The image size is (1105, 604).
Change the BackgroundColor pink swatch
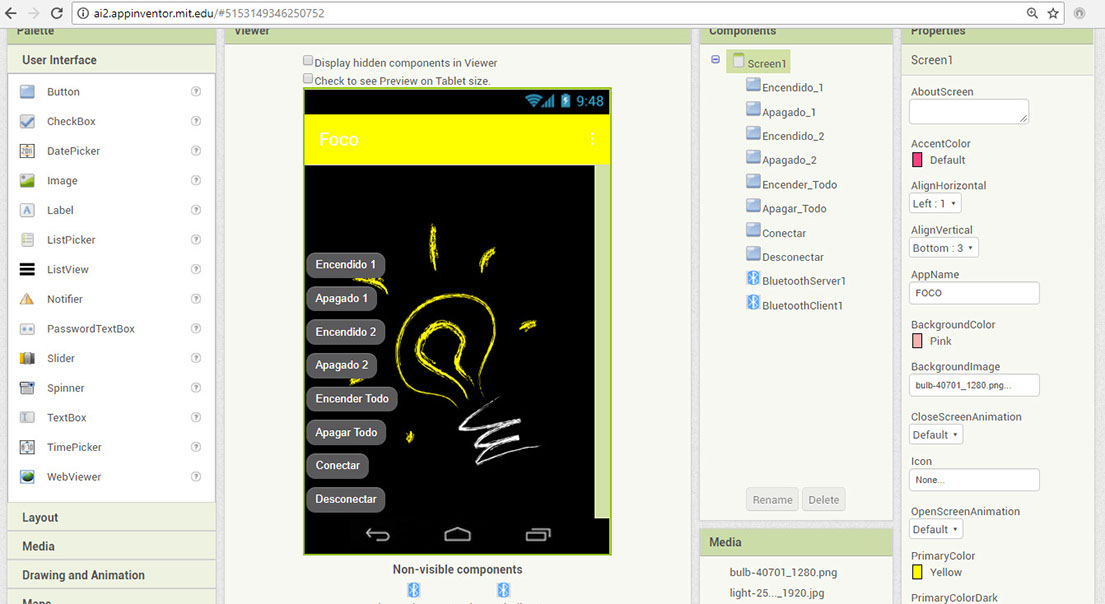point(917,341)
